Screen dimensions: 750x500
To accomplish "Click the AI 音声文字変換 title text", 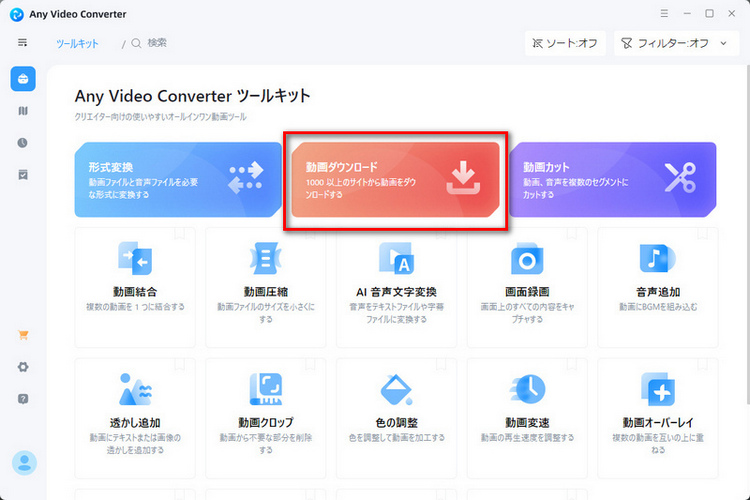I will 397,292.
